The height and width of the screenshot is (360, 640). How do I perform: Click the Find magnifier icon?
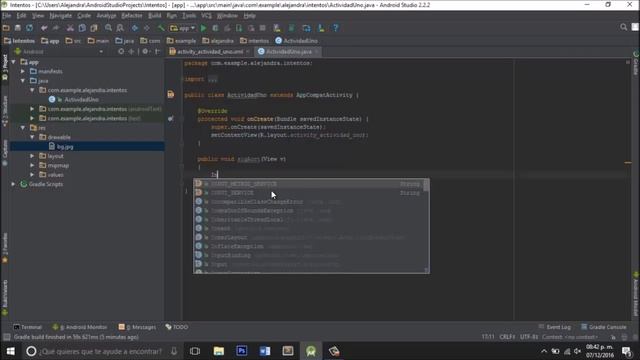click(x=108, y=28)
